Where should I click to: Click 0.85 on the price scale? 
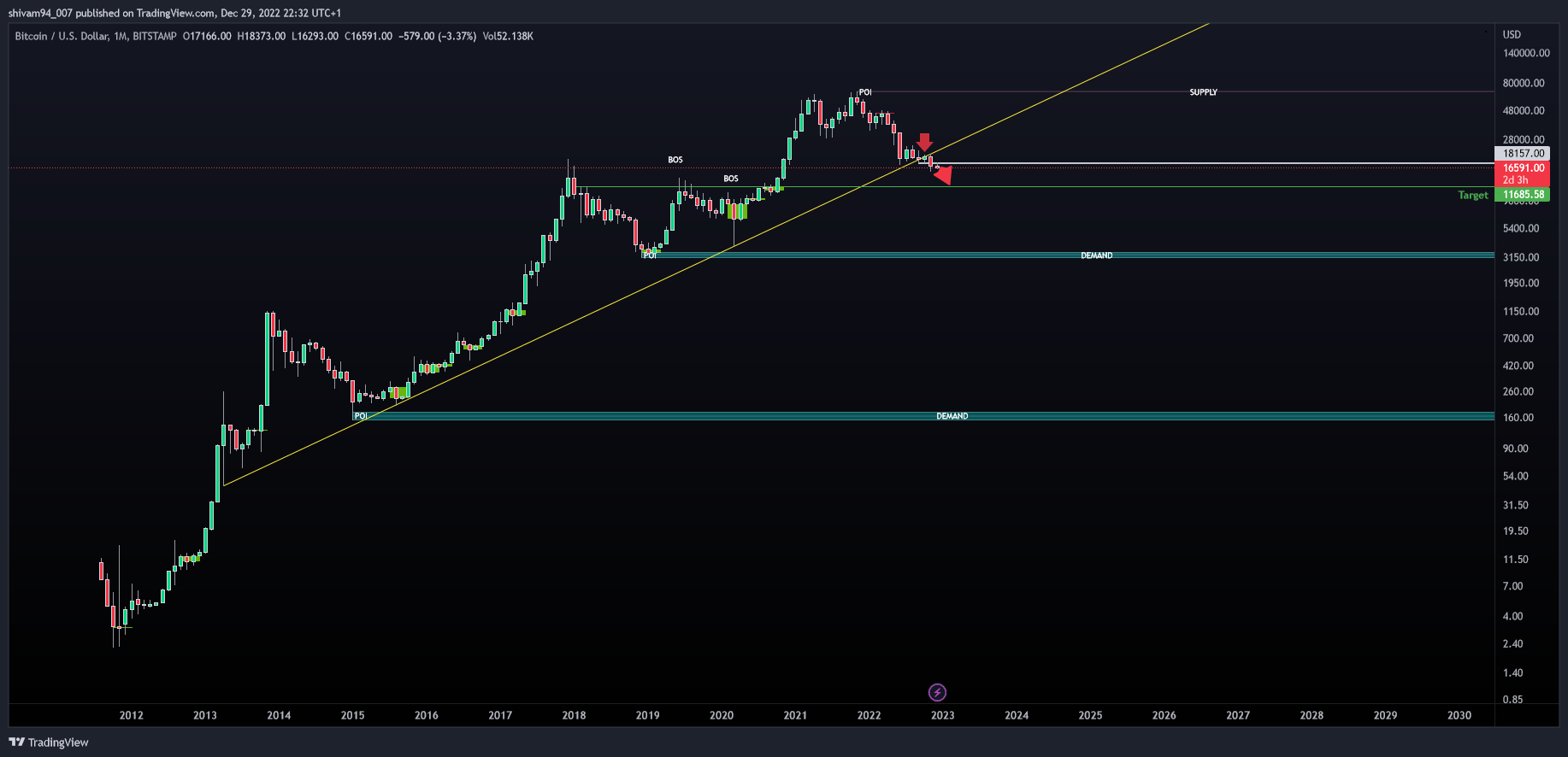1512,700
